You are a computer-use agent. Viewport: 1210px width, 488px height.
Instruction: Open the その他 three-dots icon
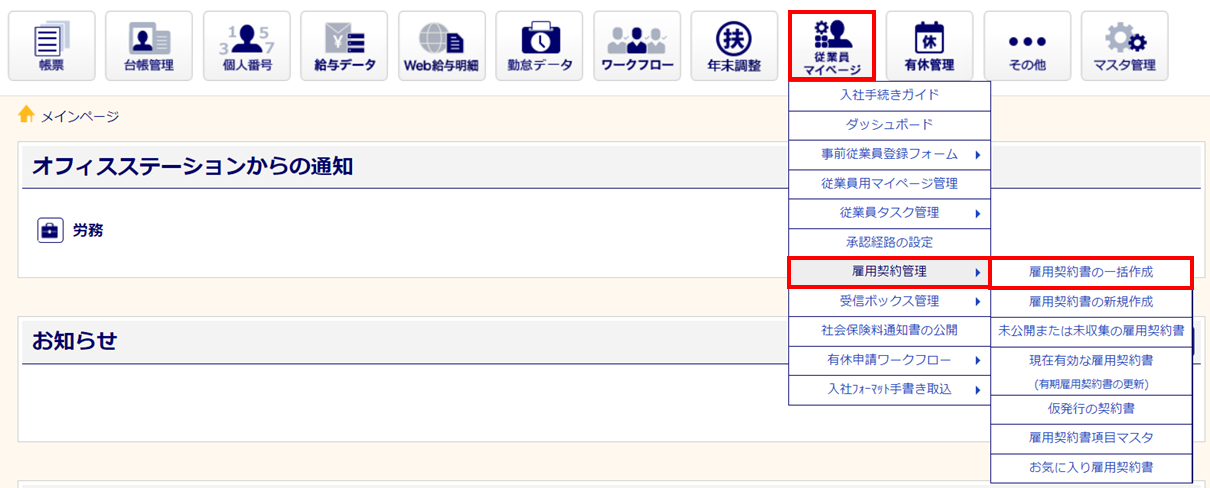point(1027,46)
